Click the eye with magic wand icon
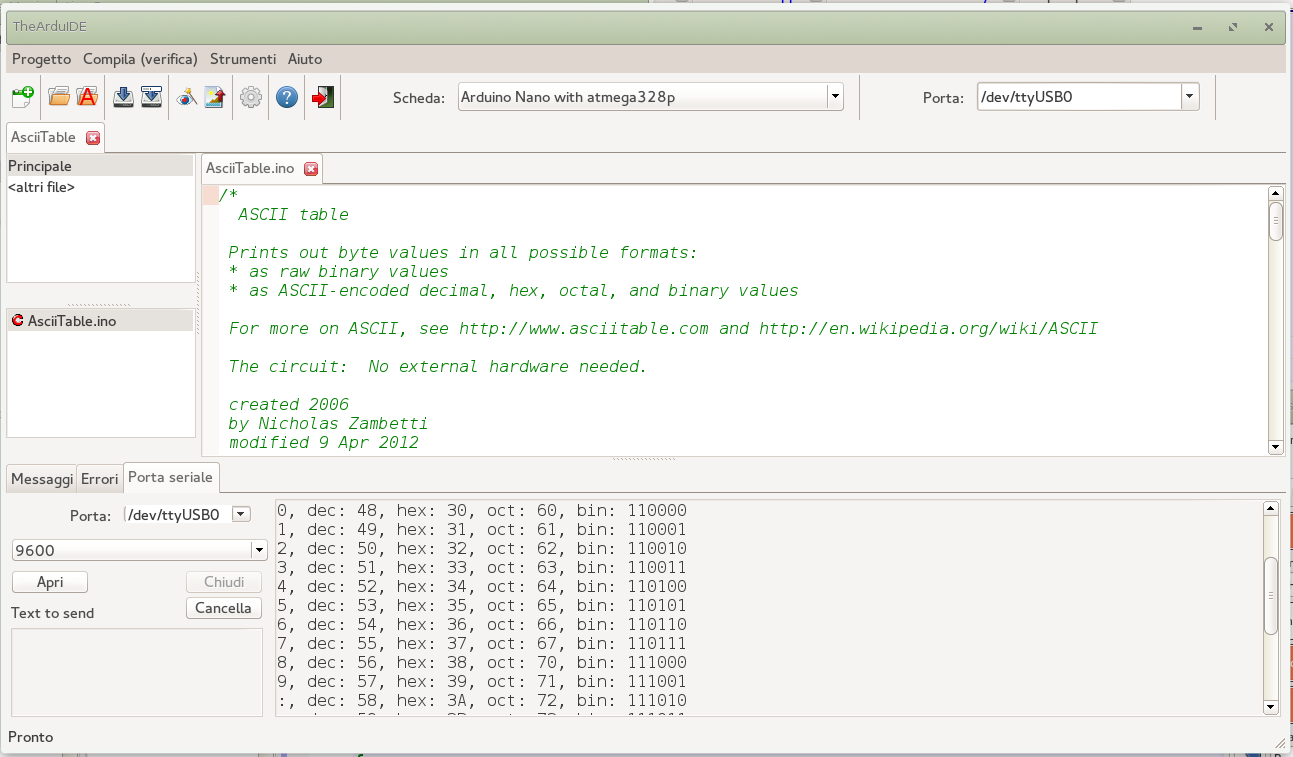This screenshot has height=757, width=1293. tap(186, 97)
